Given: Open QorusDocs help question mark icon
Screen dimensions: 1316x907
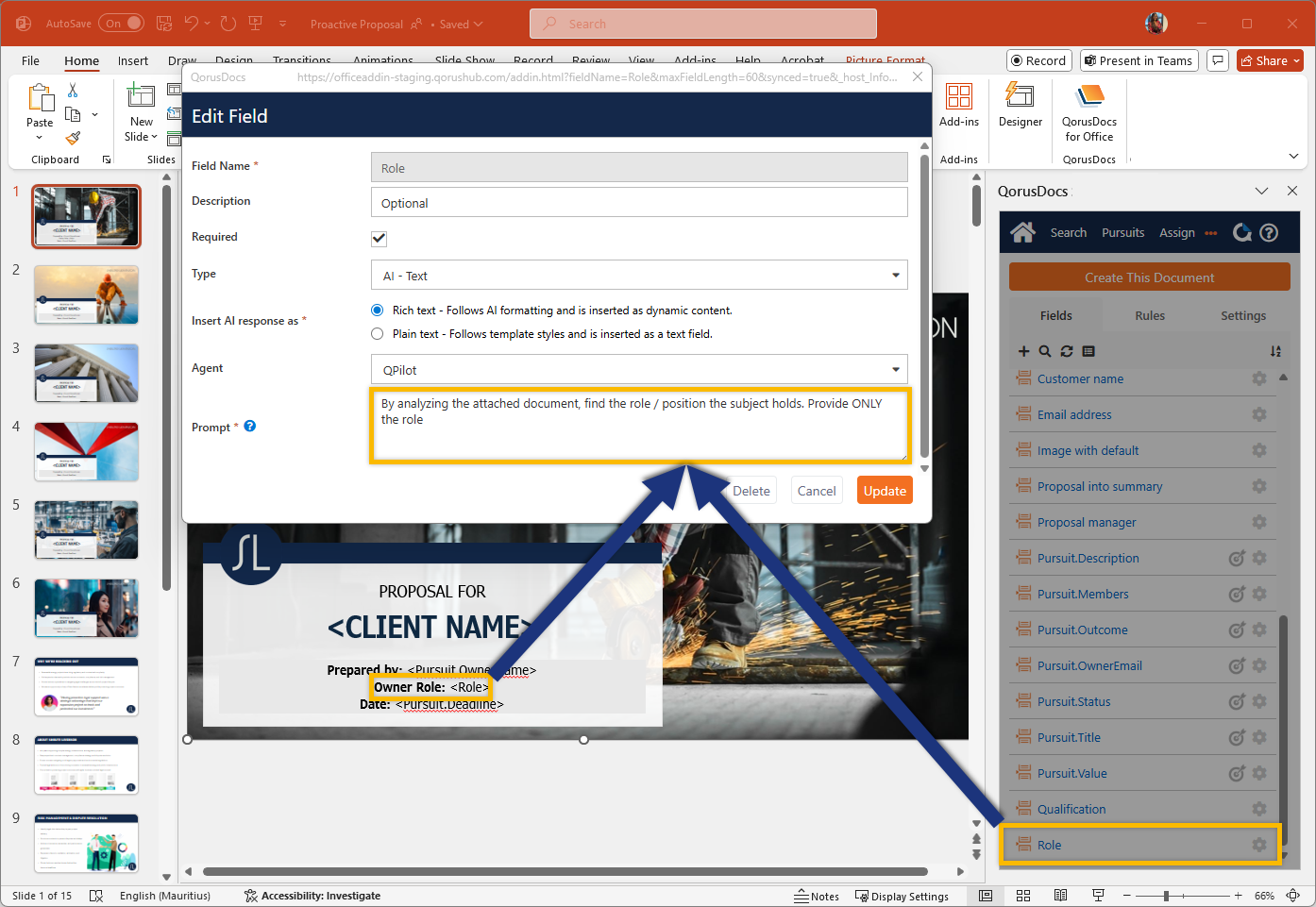Looking at the screenshot, I should pyautogui.click(x=1269, y=232).
